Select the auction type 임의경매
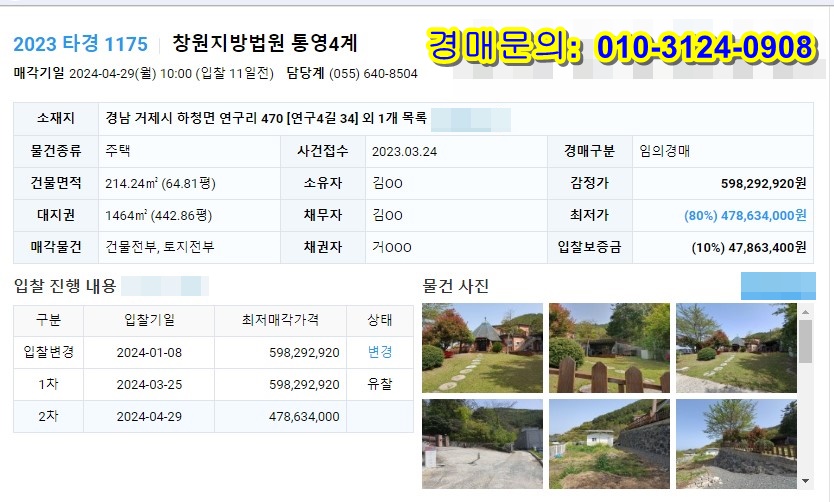Screen dimensions: 834x502 [664, 151]
